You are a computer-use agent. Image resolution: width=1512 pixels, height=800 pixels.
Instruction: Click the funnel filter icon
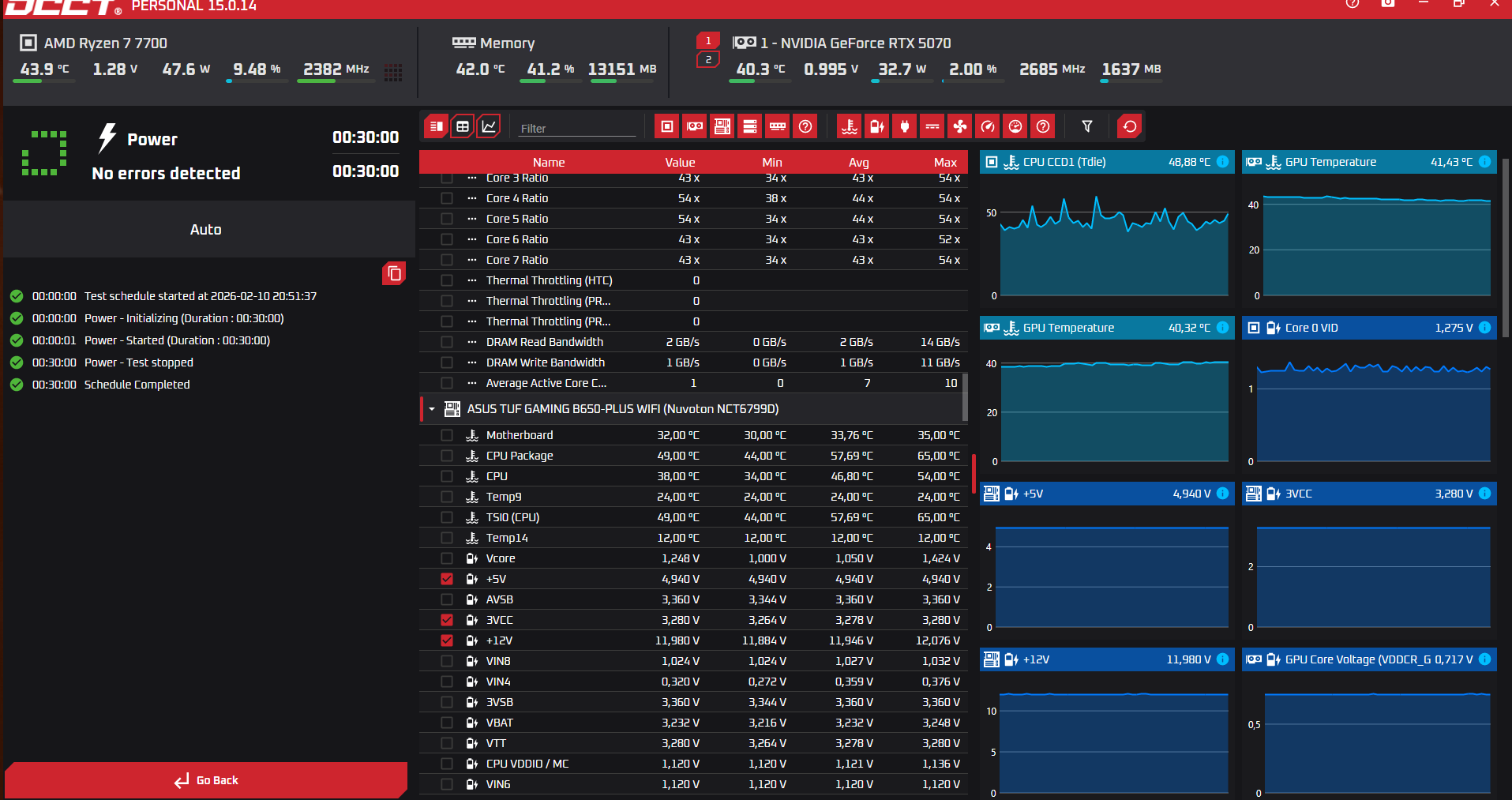1087,126
